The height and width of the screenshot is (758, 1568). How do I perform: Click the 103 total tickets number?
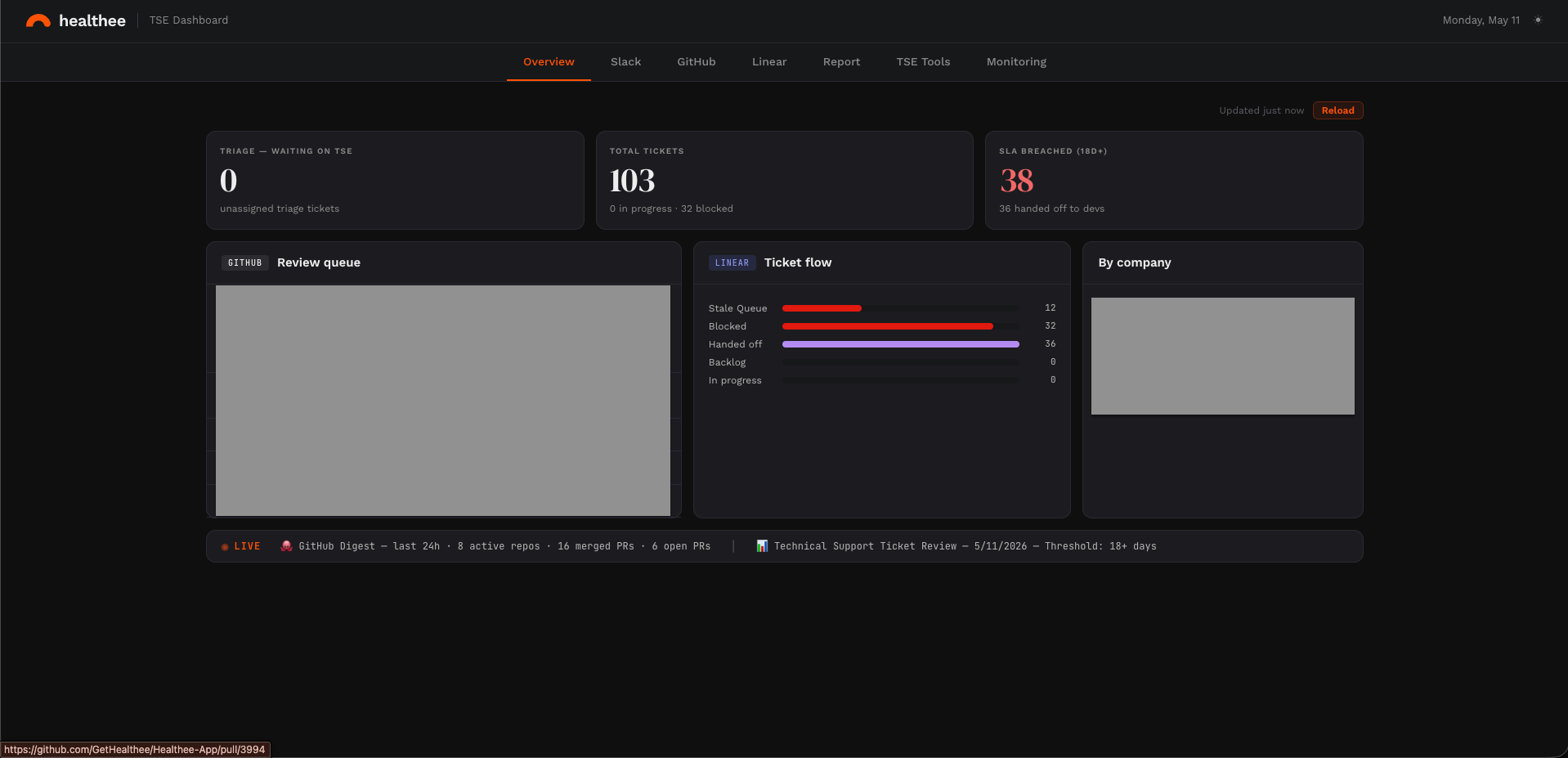(x=632, y=181)
